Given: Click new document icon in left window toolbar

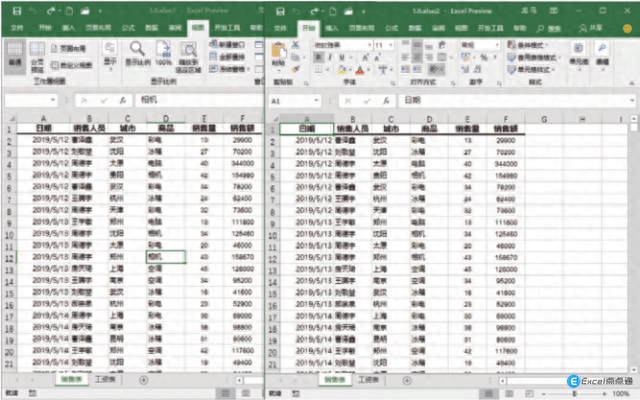Looking at the screenshot, I should [69, 11].
